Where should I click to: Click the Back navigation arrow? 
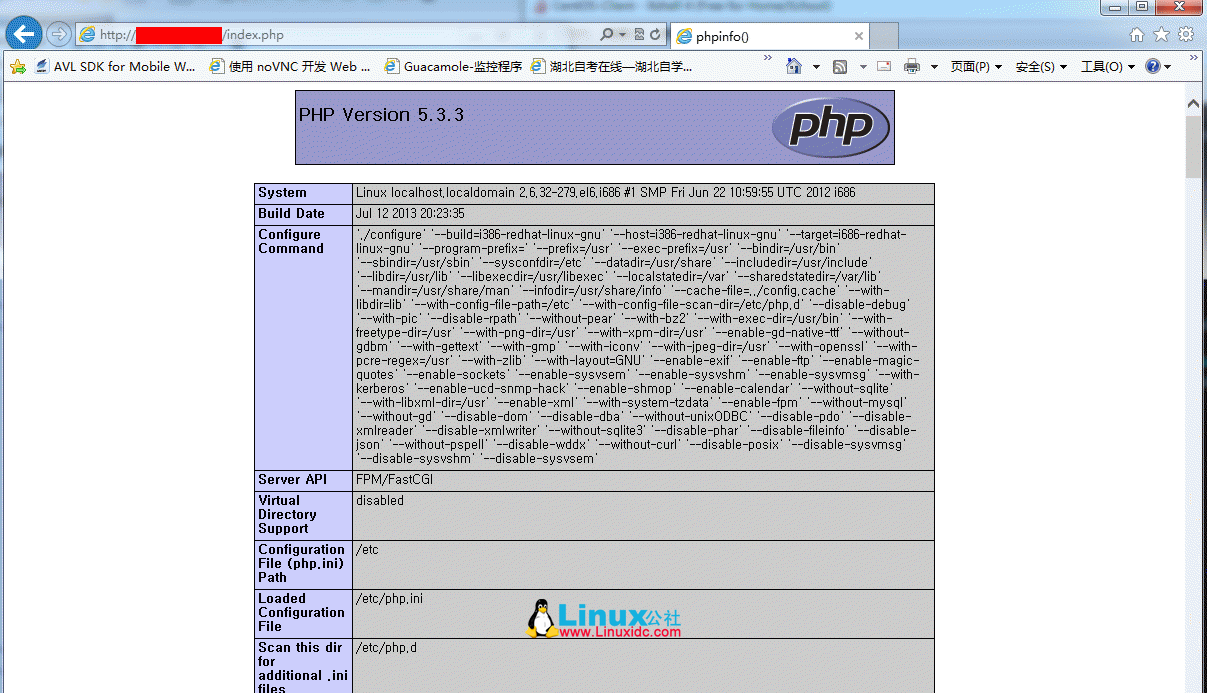click(22, 33)
